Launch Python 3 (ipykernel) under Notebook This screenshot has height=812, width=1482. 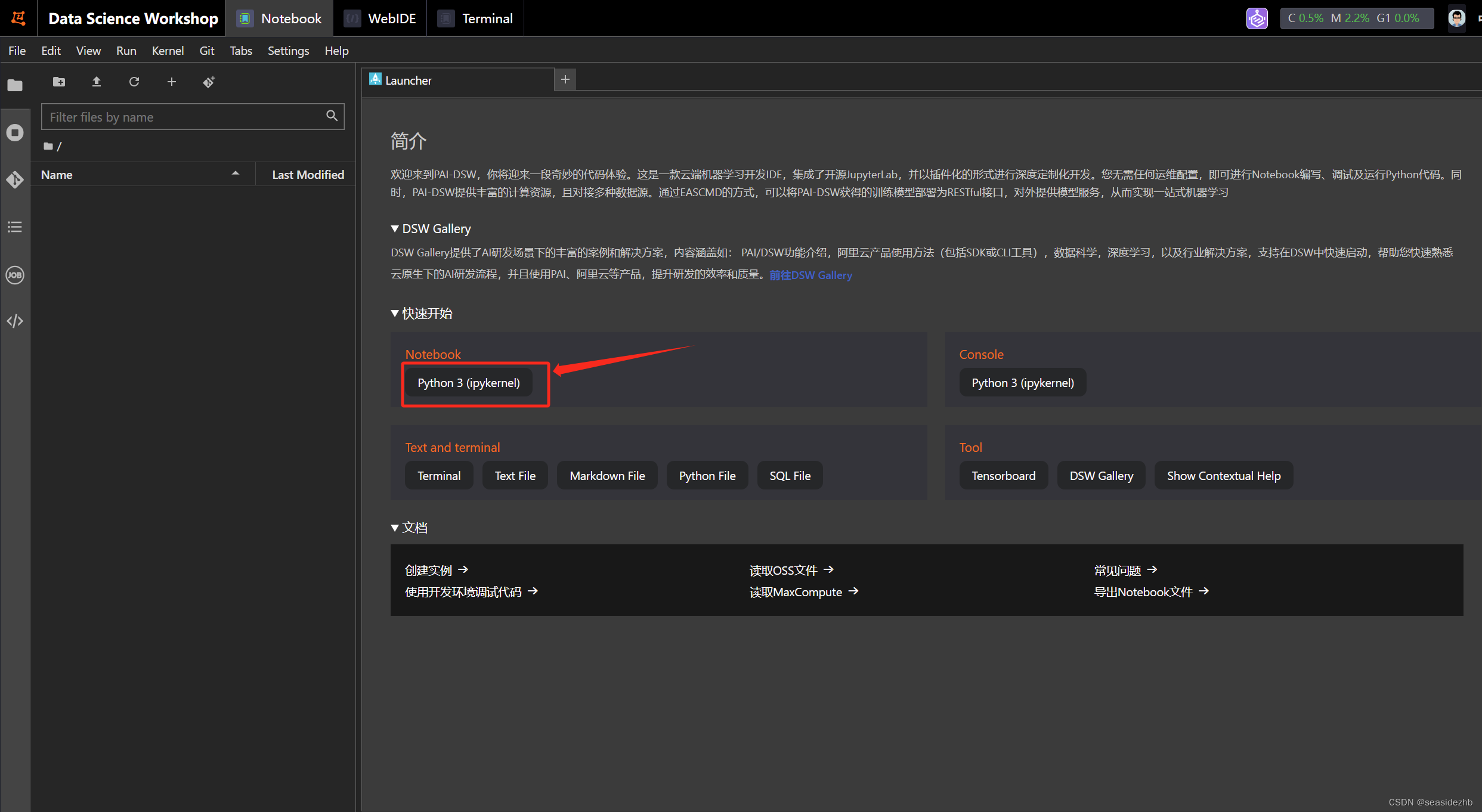[x=469, y=383]
